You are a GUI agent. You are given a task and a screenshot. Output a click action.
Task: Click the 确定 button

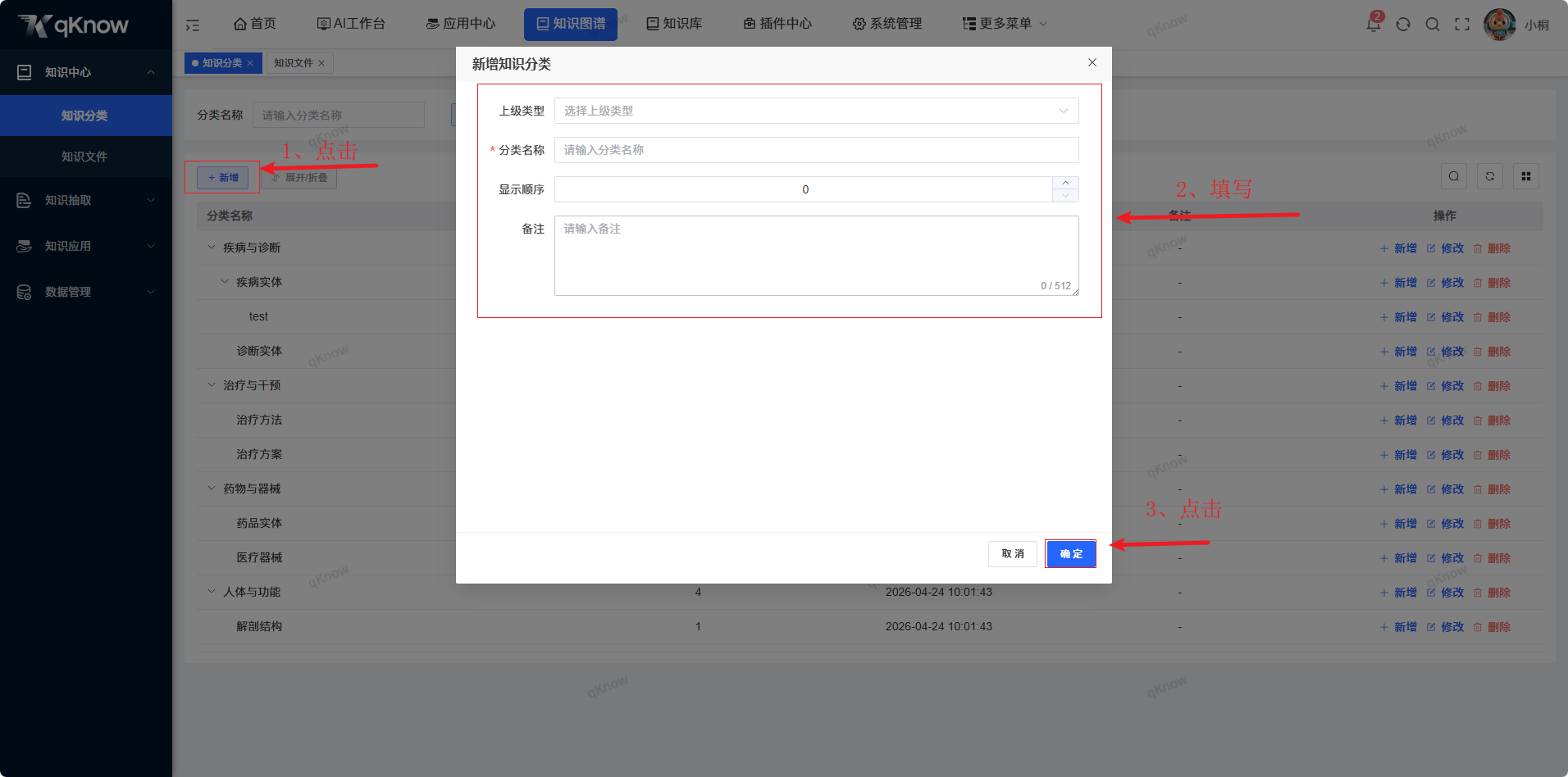click(1071, 554)
